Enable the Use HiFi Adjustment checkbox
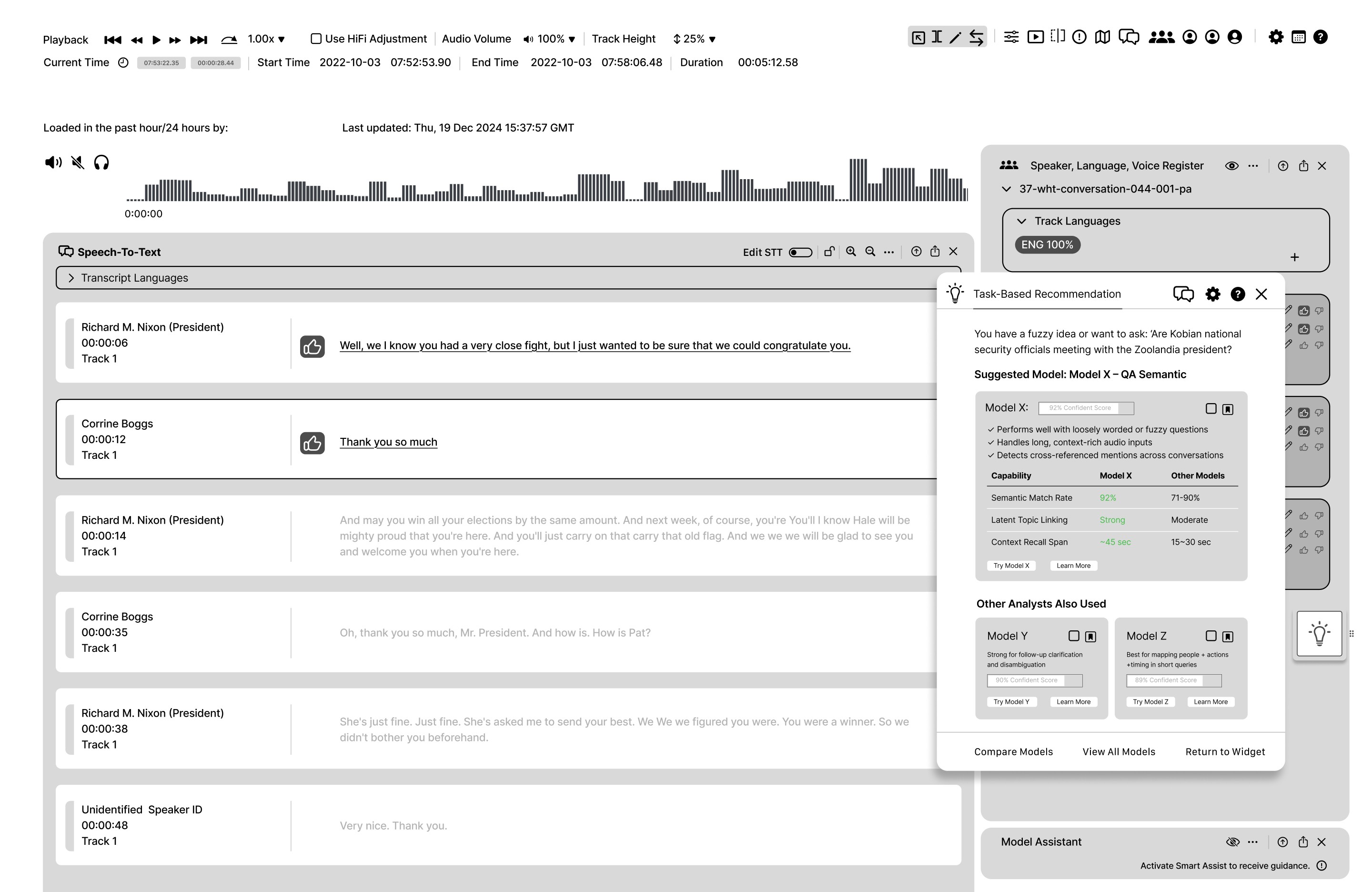 click(x=316, y=39)
